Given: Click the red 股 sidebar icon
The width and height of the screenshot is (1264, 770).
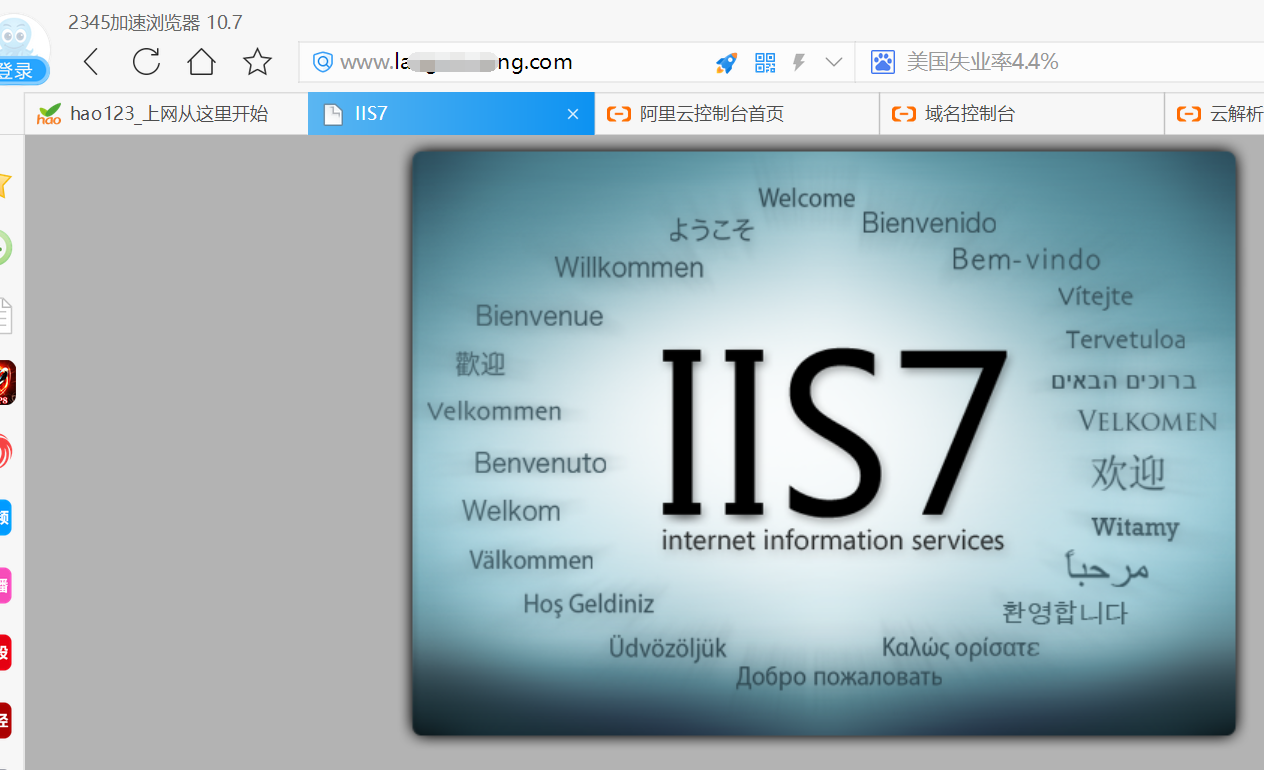Looking at the screenshot, I should [5, 652].
